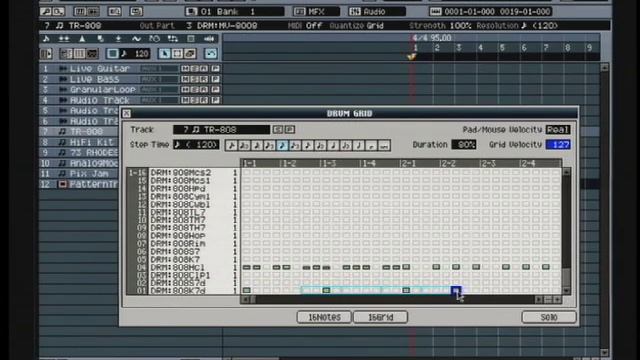Open the MFX section in top bar
Screen dimensions: 640x360
pyautogui.click(x=317, y=12)
